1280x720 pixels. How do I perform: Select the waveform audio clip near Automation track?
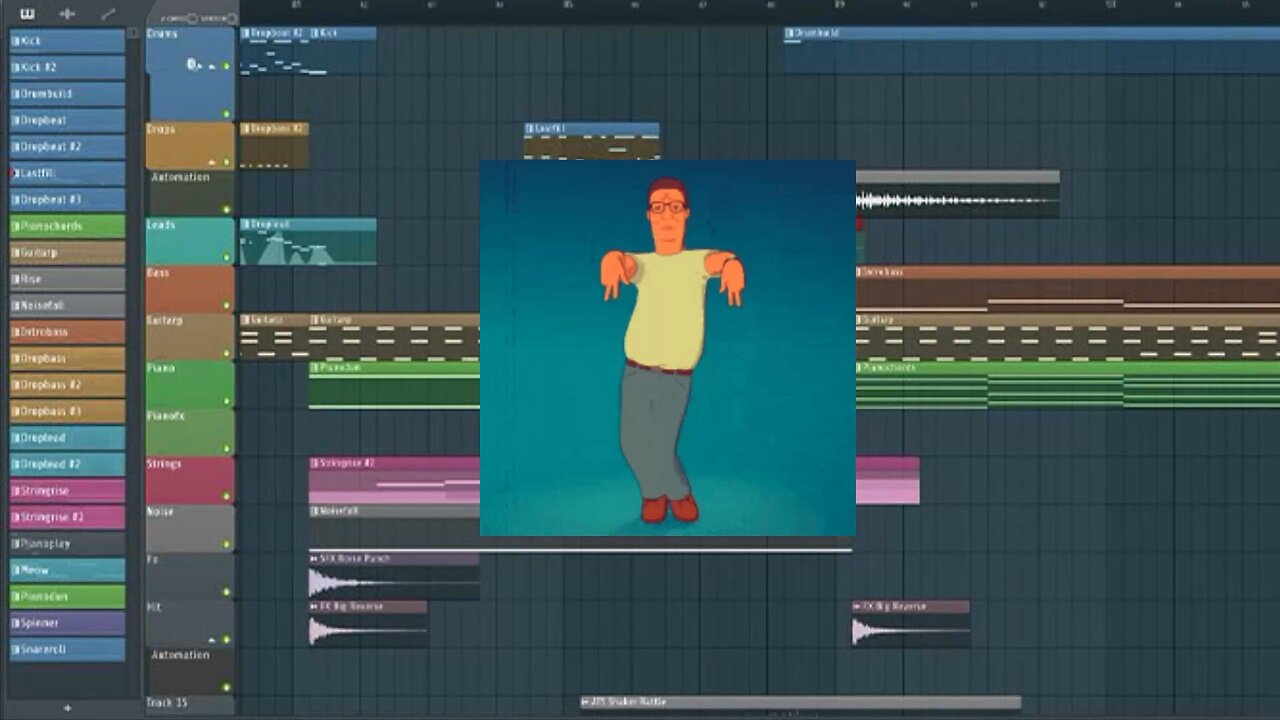point(957,194)
